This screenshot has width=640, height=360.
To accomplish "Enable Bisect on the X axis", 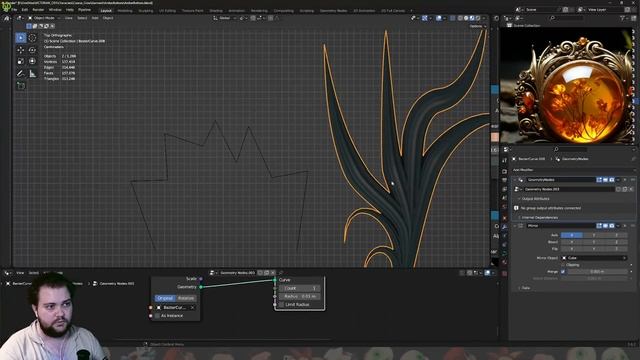I will [x=571, y=242].
